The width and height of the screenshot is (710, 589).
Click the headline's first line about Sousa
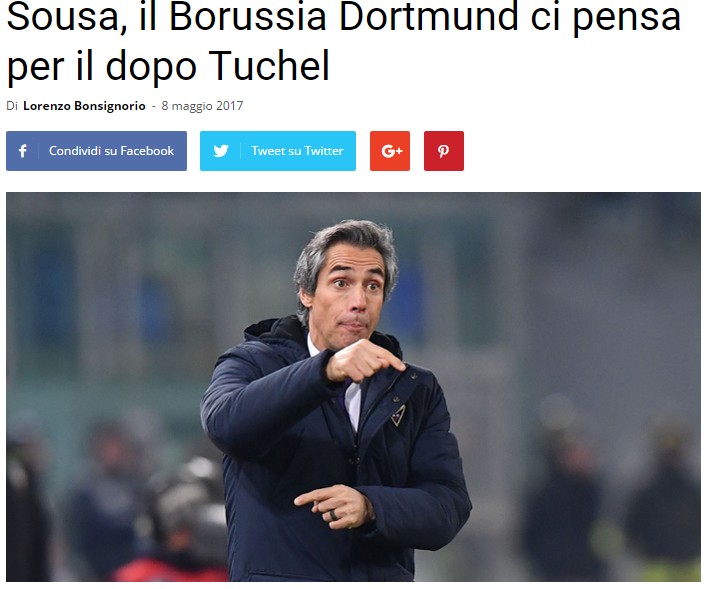click(x=344, y=17)
